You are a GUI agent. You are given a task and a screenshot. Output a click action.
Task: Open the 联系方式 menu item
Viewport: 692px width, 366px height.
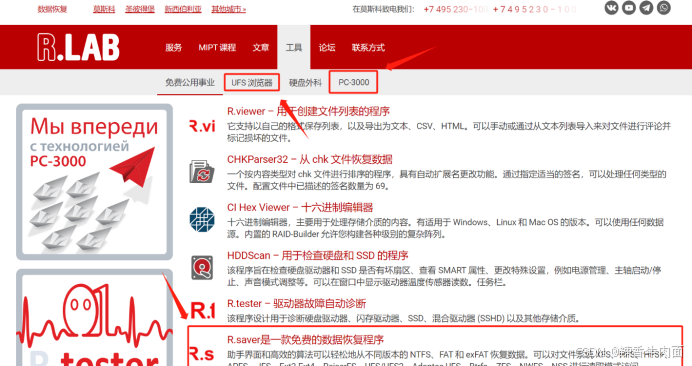click(368, 47)
